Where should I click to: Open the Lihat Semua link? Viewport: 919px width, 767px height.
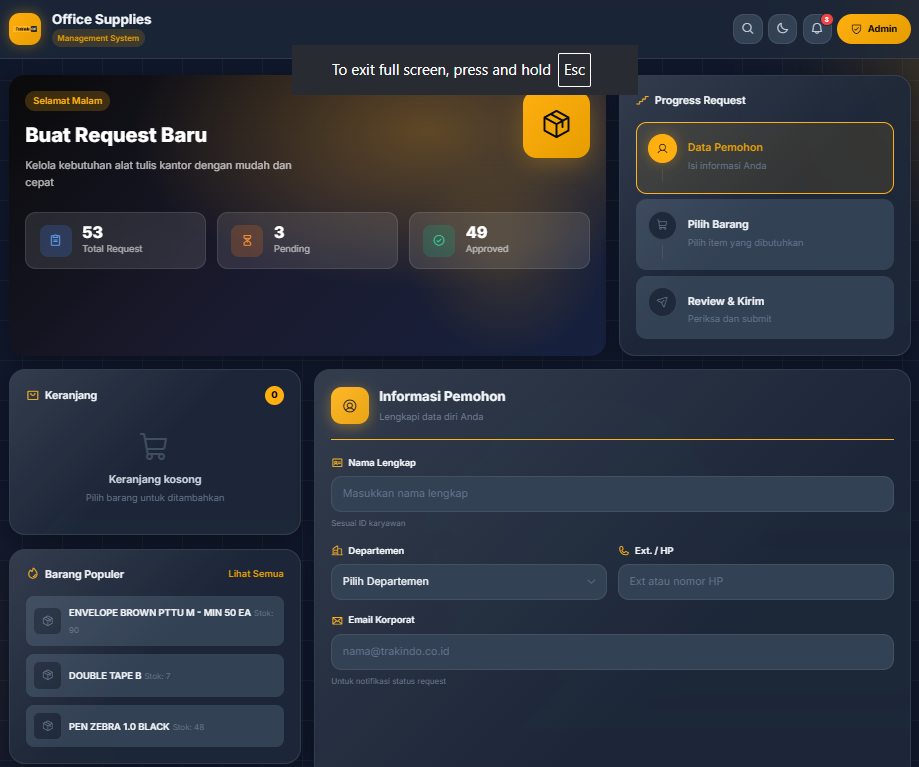[255, 574]
